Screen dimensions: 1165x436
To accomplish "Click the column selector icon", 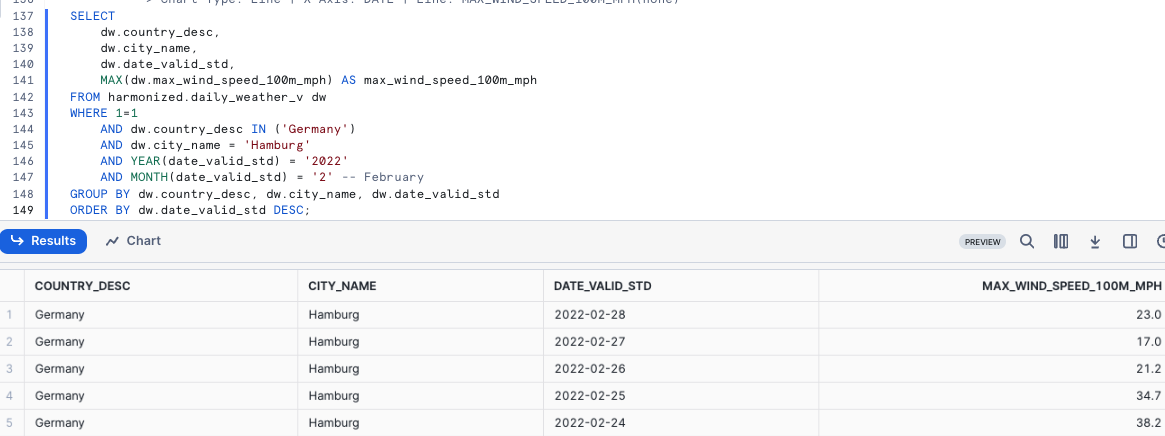I will [1061, 241].
